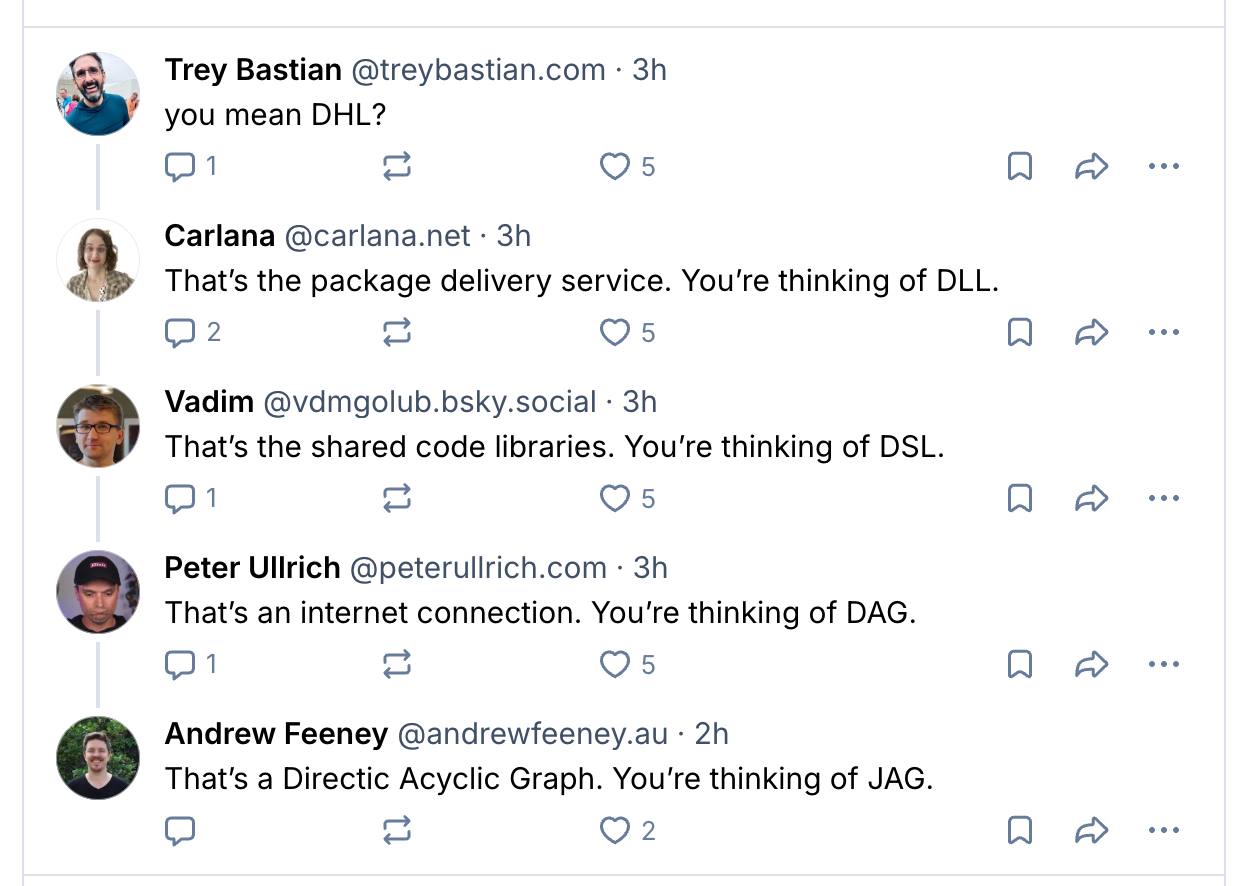Open more options on Andrew Feeney's post
Viewport: 1252px width, 886px height.
pos(1164,830)
